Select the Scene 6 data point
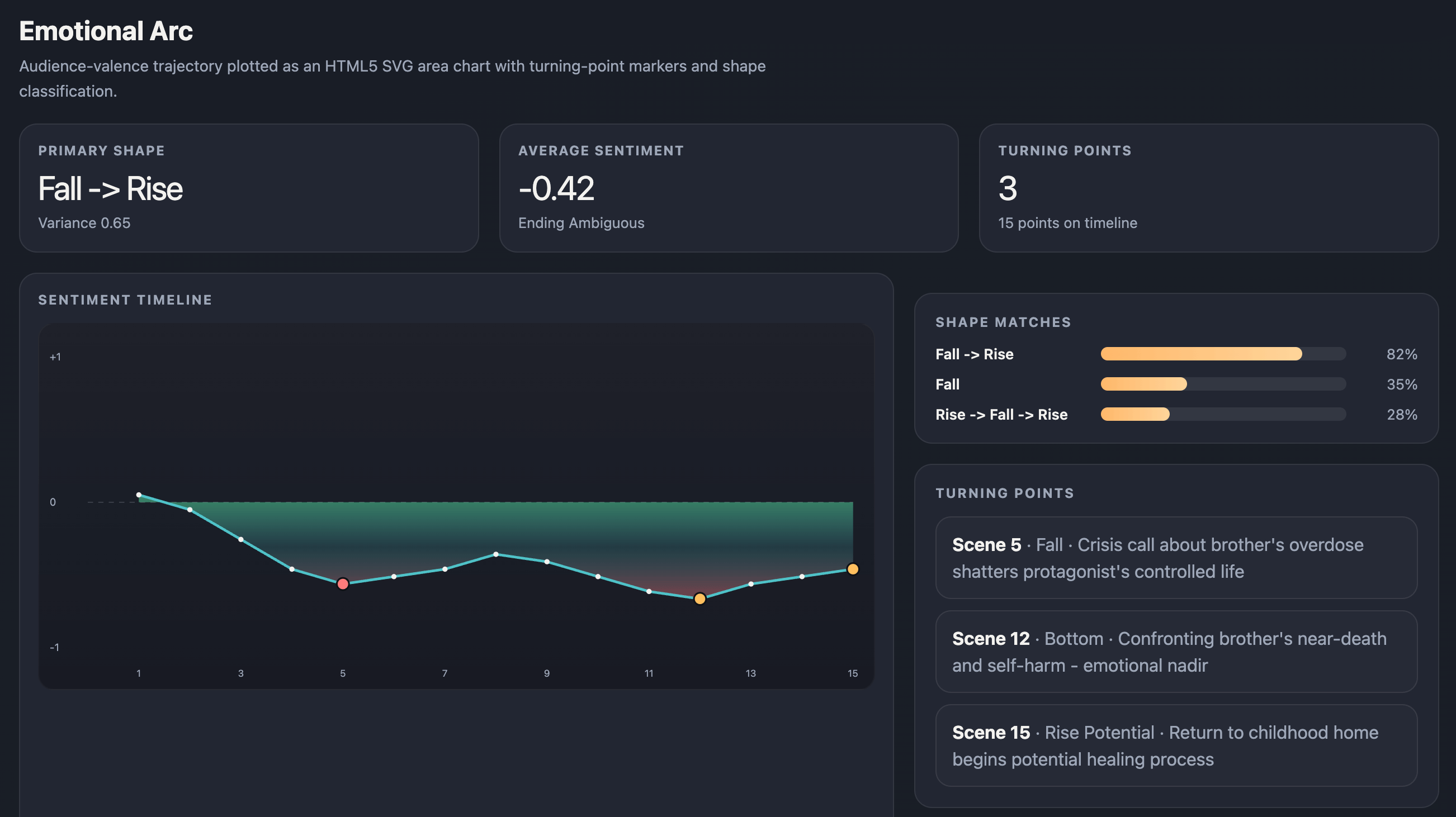This screenshot has height=817, width=1456. 394,576
